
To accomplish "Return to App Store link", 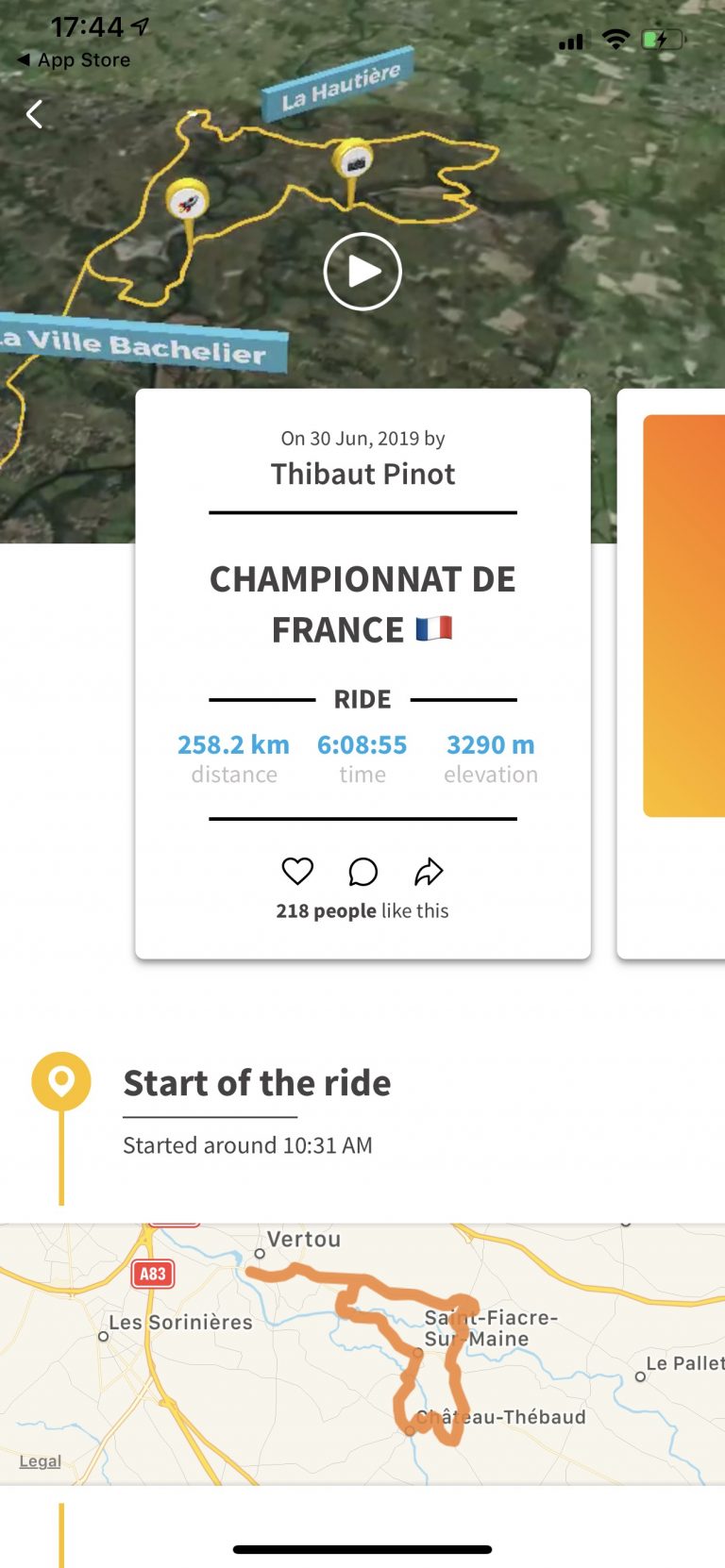I will tap(74, 59).
